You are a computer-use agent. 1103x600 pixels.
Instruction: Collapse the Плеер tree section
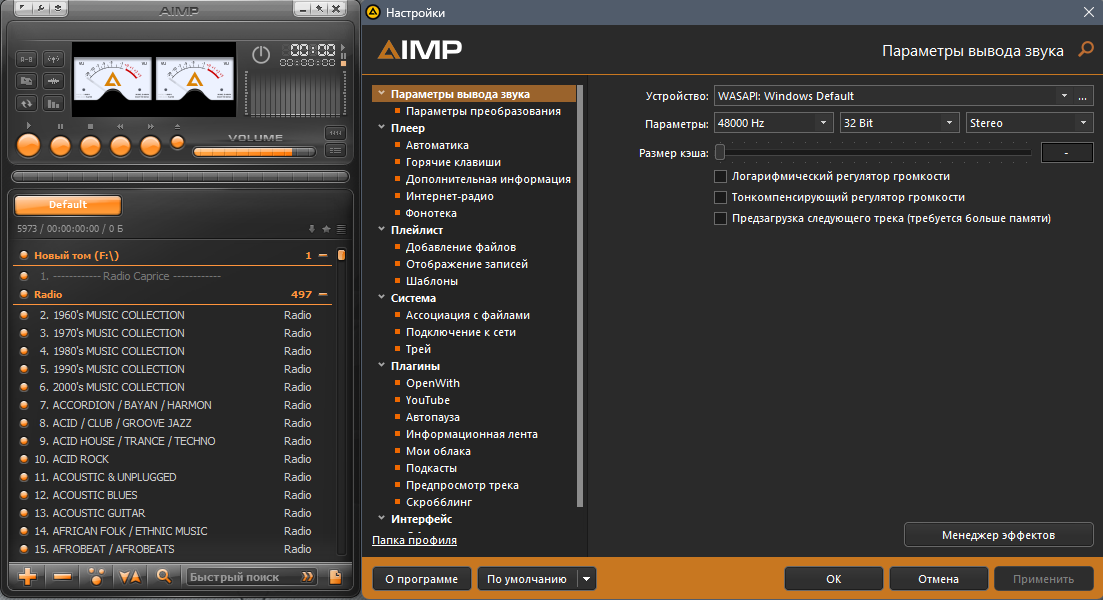(x=381, y=127)
